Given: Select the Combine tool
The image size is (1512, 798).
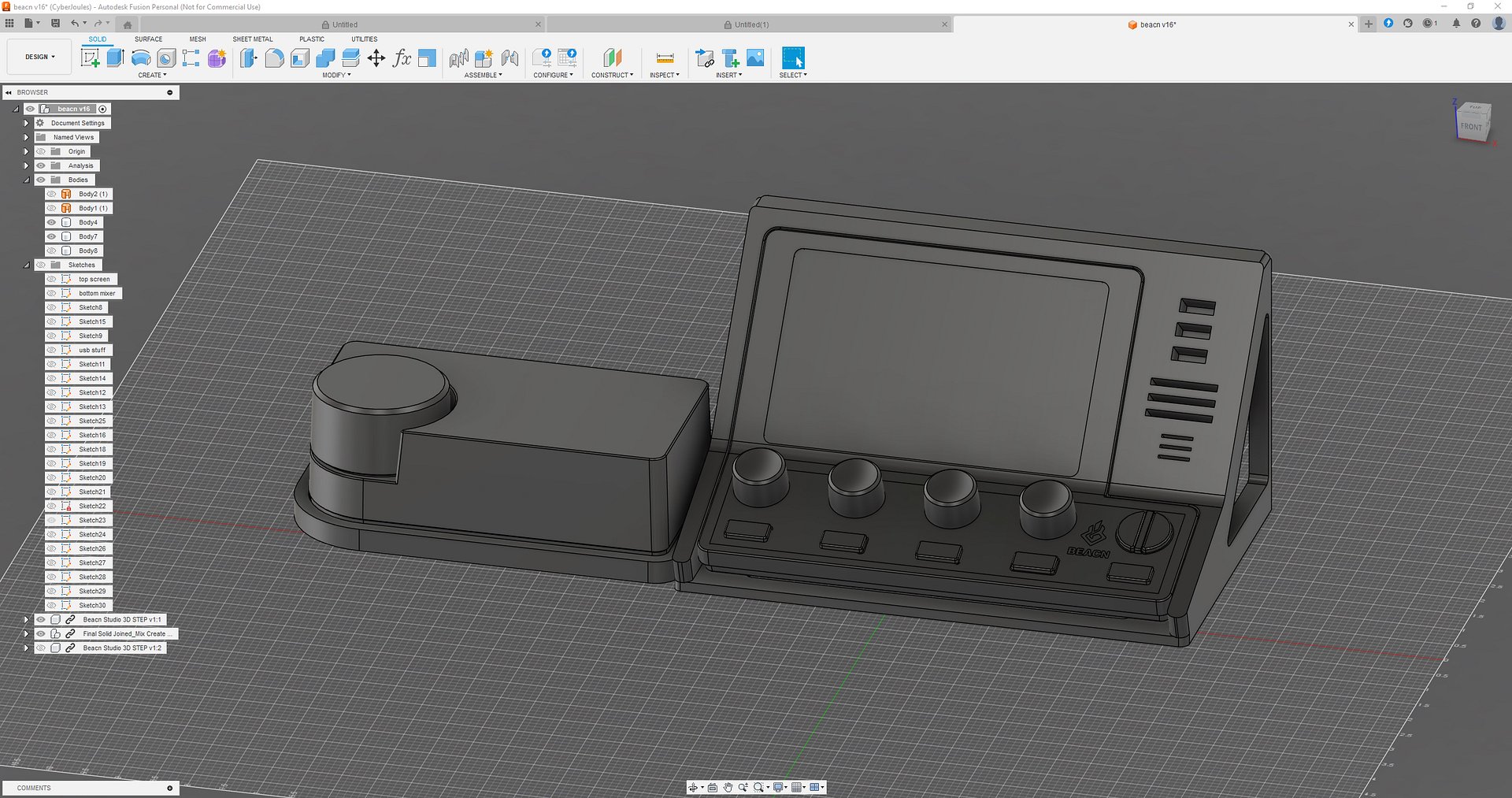Looking at the screenshot, I should coord(325,58).
